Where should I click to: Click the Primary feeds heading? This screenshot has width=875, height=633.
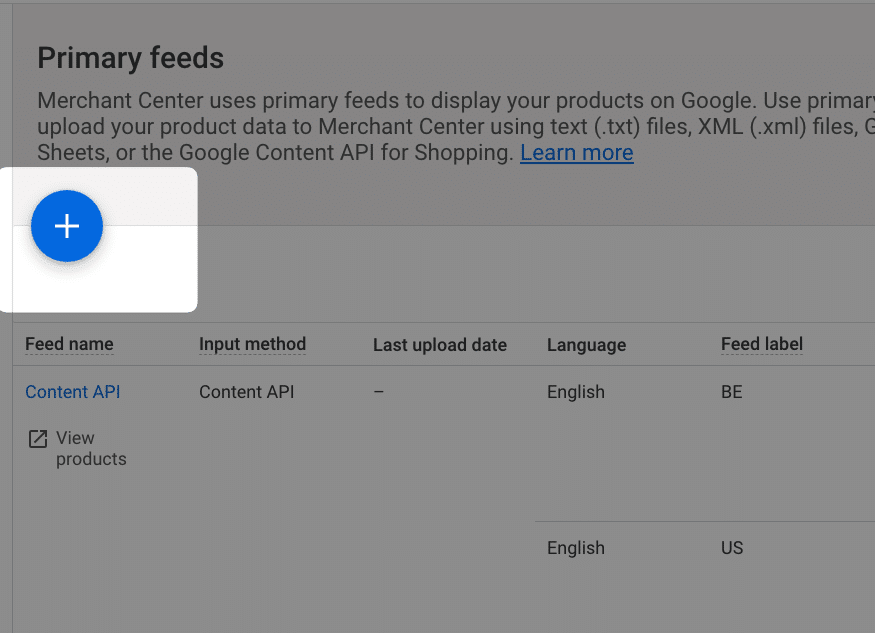(x=131, y=58)
